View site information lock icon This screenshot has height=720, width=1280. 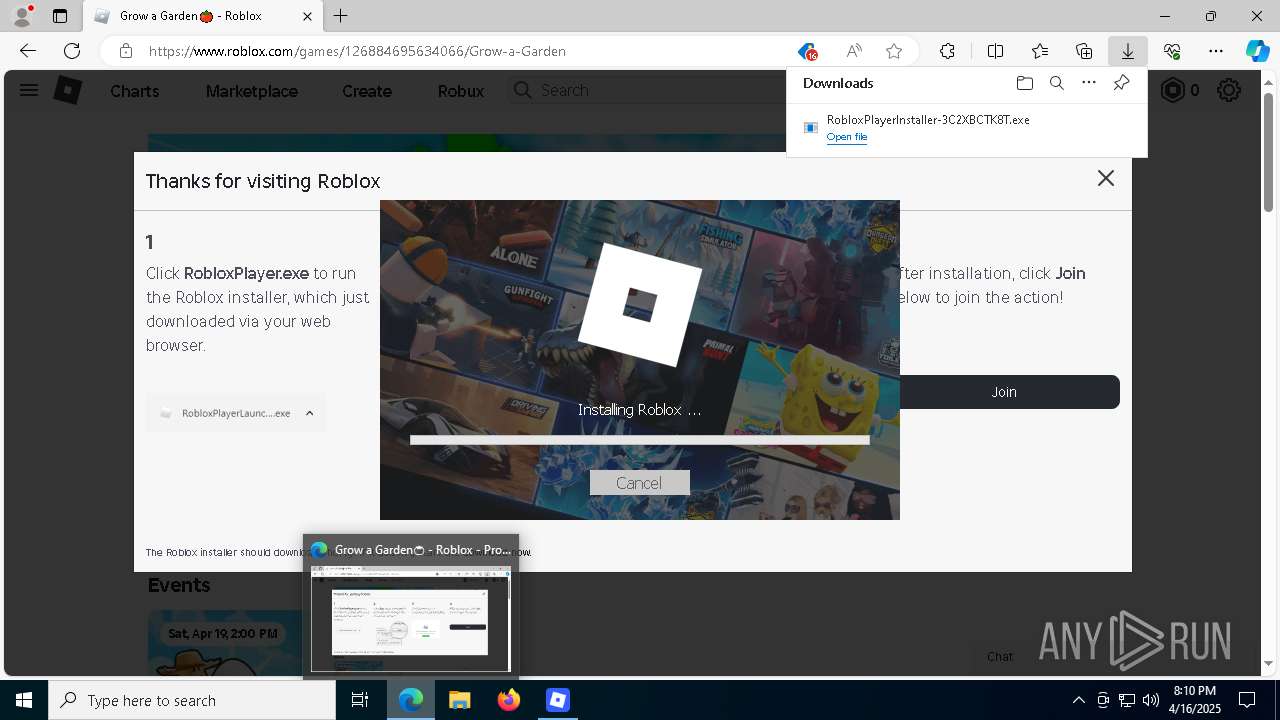click(125, 51)
